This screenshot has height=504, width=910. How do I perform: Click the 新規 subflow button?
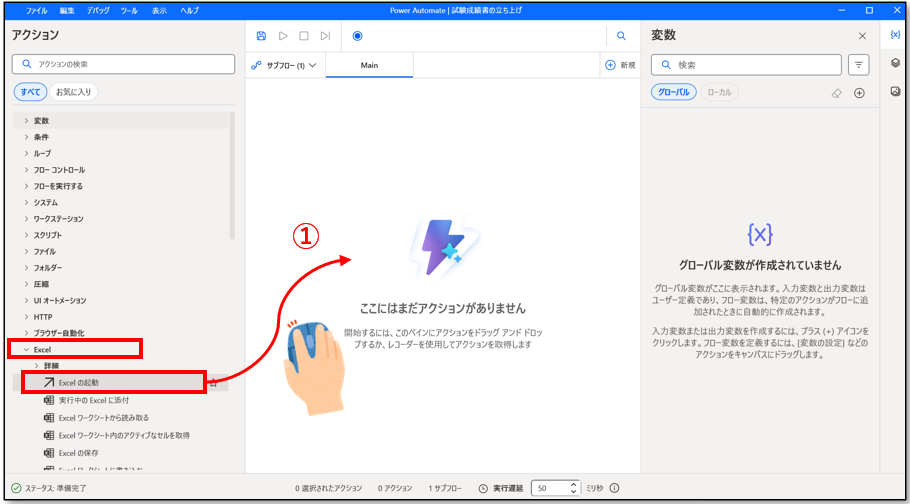click(620, 65)
